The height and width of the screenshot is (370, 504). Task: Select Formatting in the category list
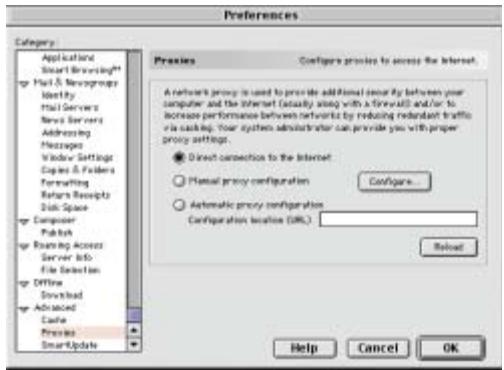point(65,183)
